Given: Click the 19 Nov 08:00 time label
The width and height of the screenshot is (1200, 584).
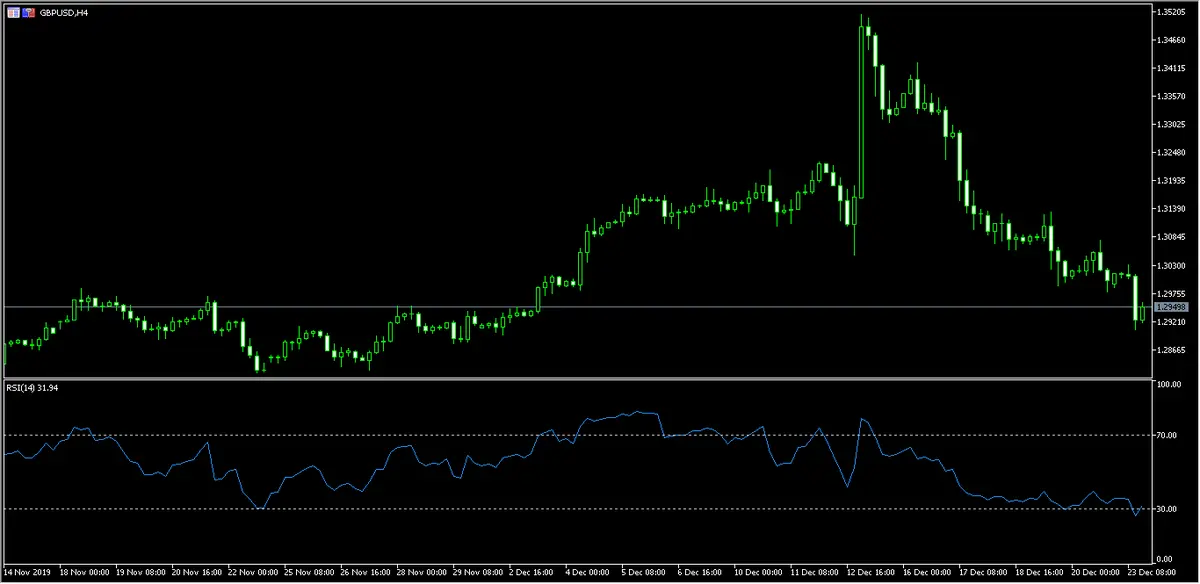Looking at the screenshot, I should point(141,574).
